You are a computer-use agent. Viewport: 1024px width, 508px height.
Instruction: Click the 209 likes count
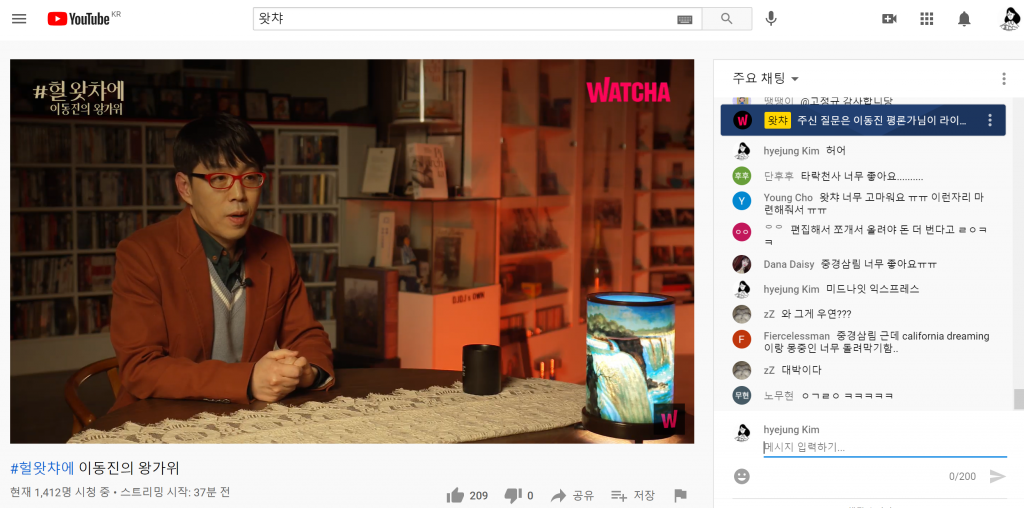click(479, 496)
